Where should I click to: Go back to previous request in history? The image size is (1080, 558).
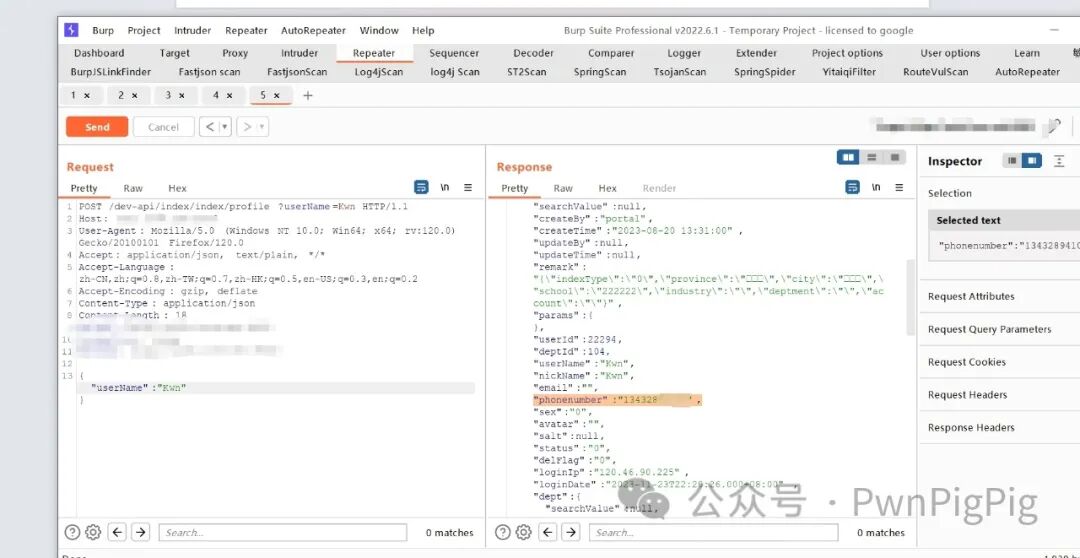[209, 127]
